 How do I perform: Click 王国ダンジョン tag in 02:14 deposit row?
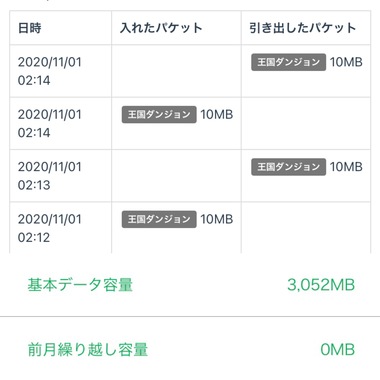(159, 114)
